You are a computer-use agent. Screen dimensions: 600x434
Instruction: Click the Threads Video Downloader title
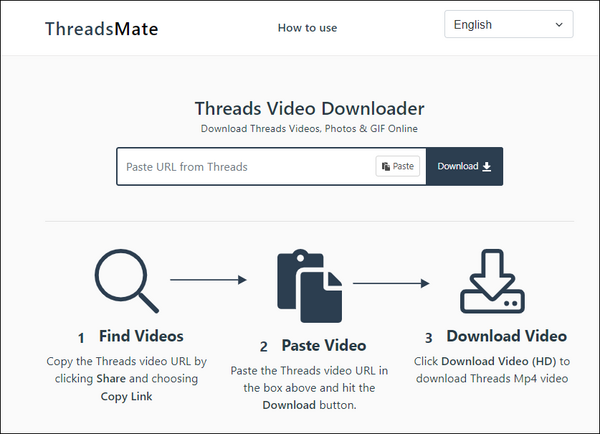(x=309, y=108)
